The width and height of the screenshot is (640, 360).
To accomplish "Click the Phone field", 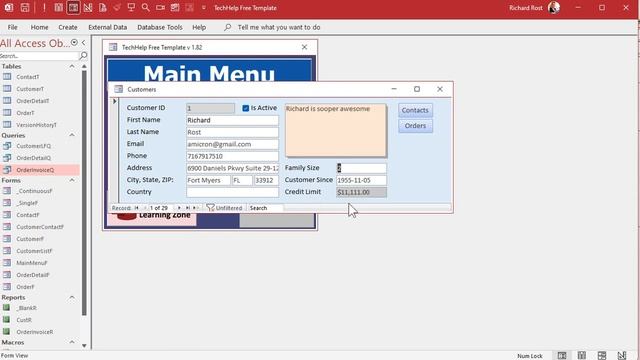I will (232, 156).
